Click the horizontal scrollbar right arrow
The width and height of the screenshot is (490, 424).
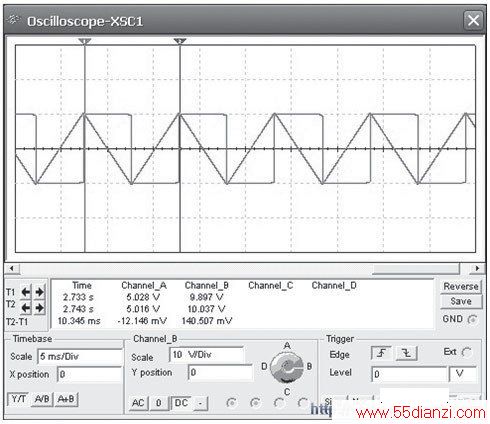point(477,268)
